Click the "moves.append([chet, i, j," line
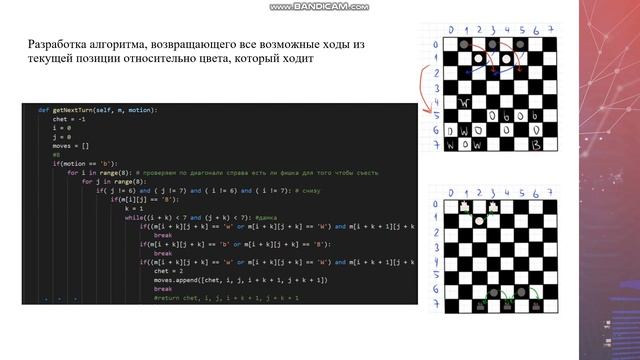Viewport: 640px width, 360px height. tap(241, 280)
